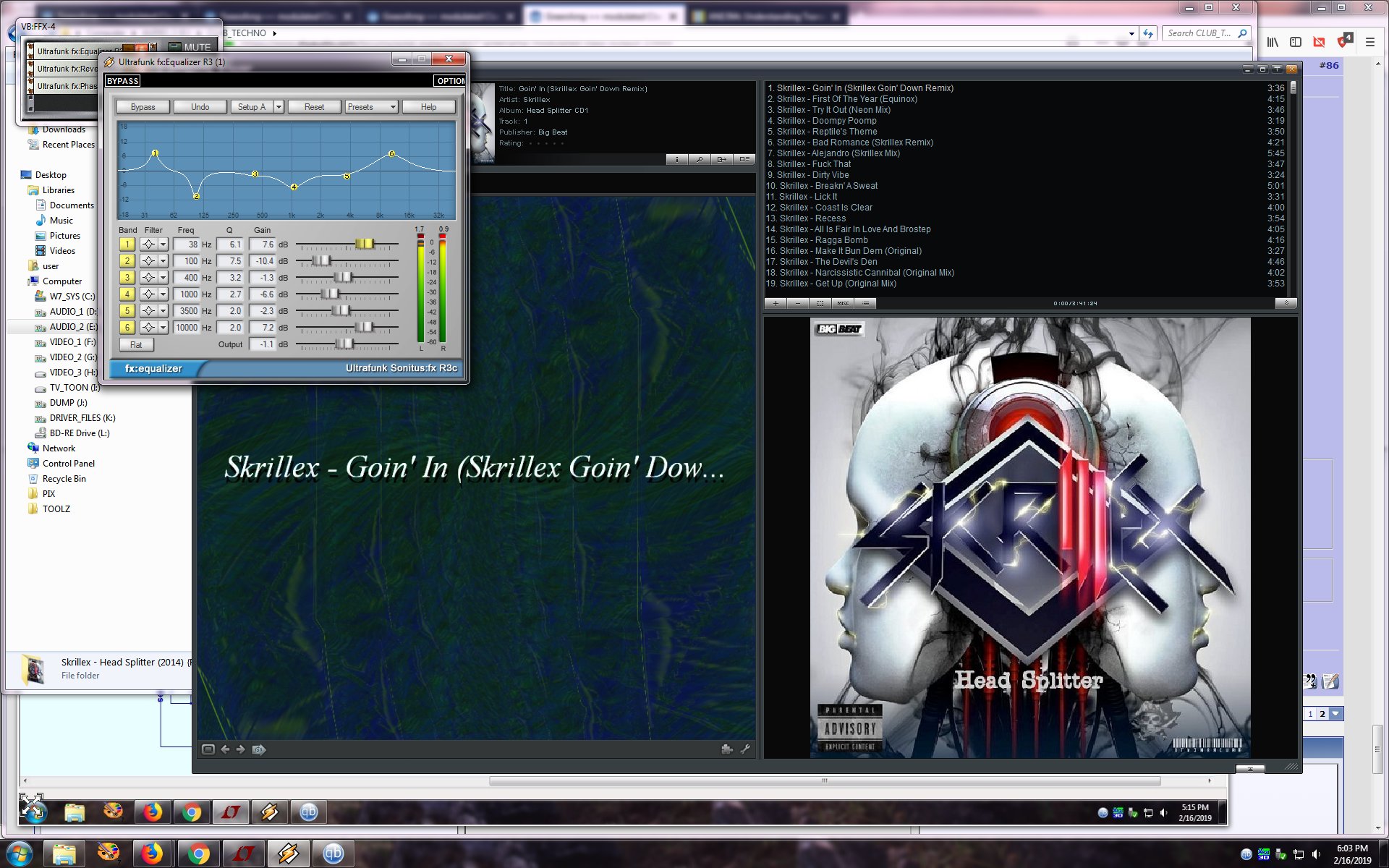The image size is (1389, 868).
Task: Open the Firefox hamburger menu
Action: tap(1370, 42)
